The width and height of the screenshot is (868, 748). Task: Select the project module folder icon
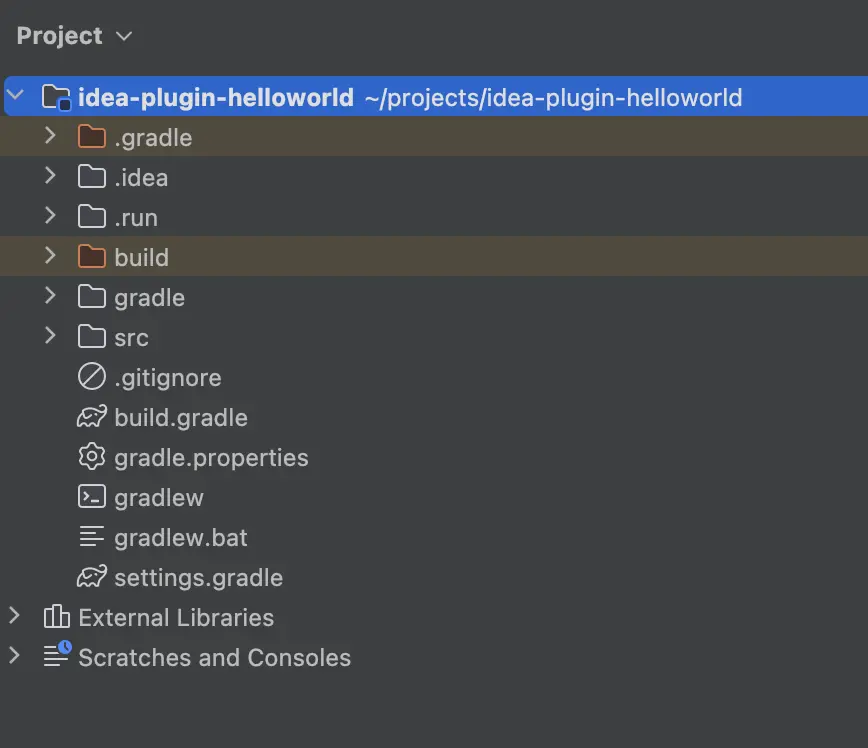coord(56,97)
